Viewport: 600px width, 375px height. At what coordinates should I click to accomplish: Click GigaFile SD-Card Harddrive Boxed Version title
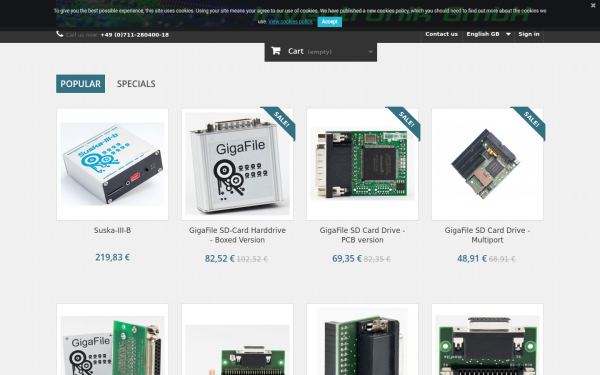point(237,235)
